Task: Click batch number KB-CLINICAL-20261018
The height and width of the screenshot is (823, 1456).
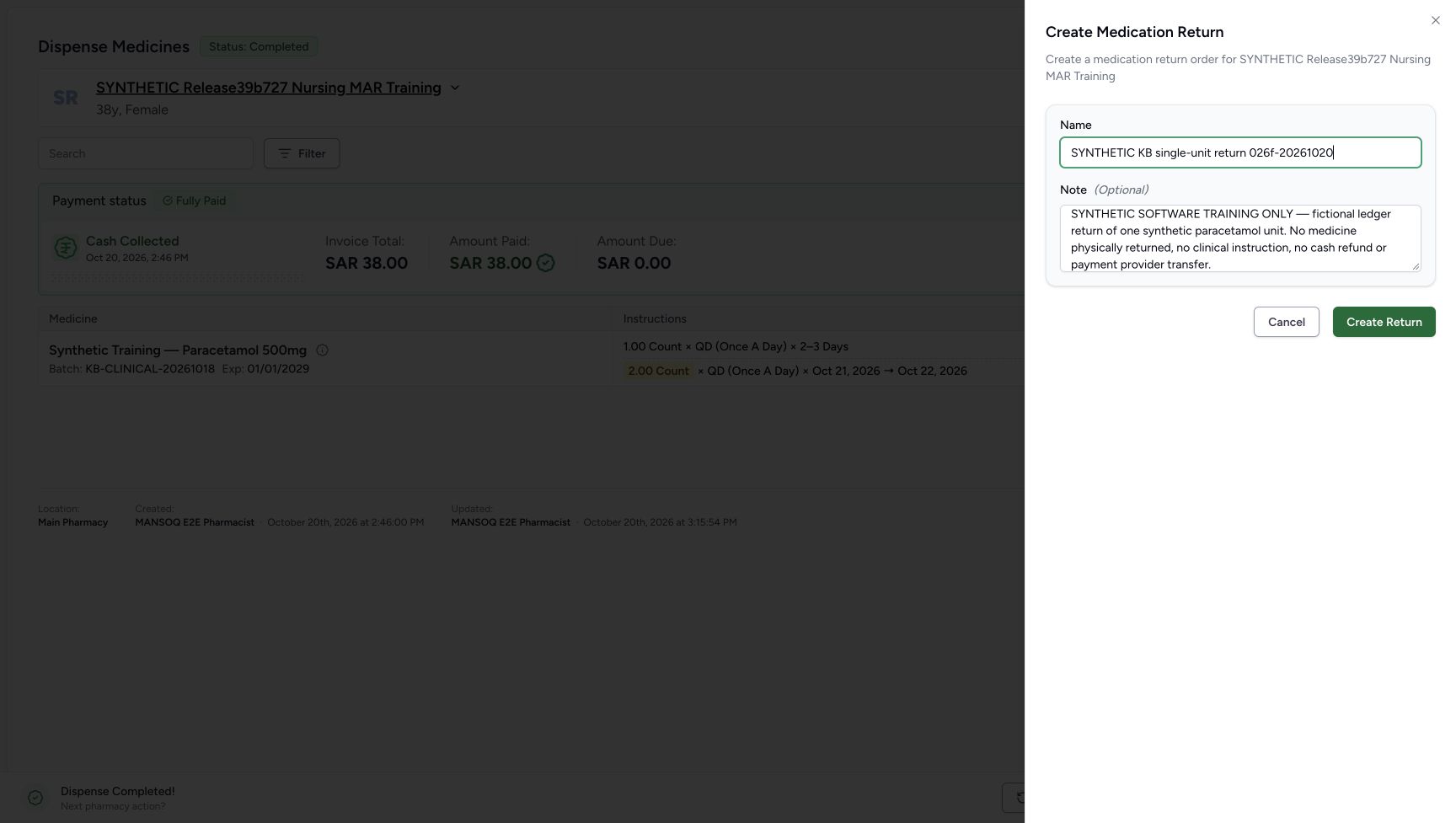Action: 150,369
